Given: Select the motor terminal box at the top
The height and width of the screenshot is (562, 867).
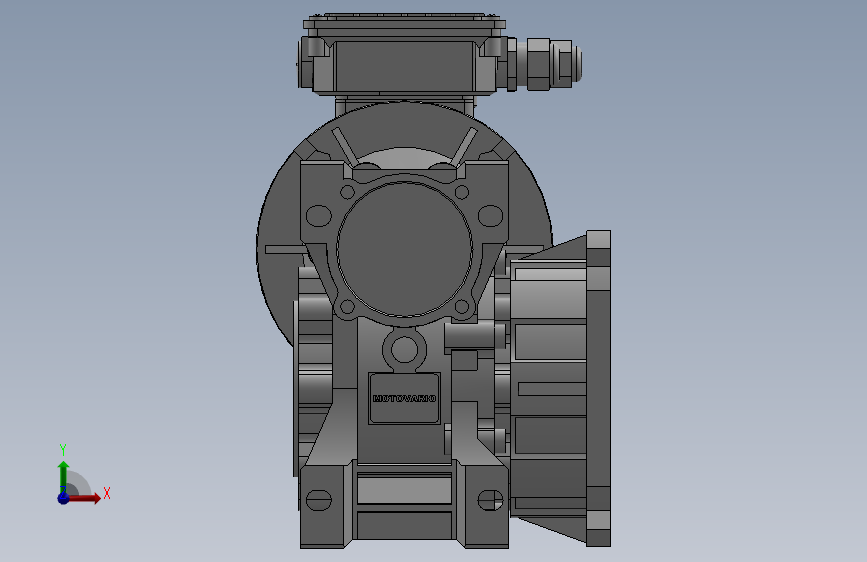Looking at the screenshot, I should 404,54.
